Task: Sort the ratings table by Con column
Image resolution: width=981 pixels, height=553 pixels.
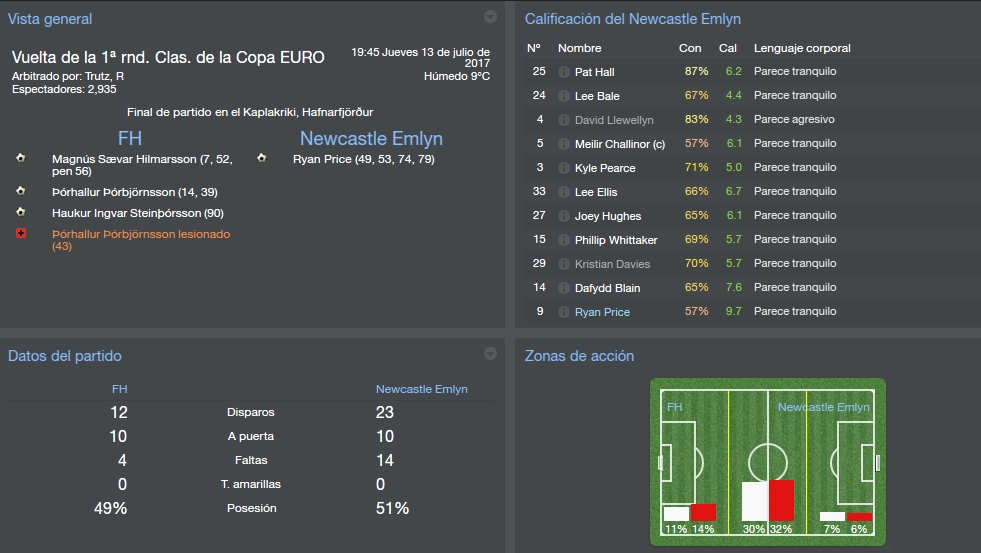Action: [x=690, y=48]
